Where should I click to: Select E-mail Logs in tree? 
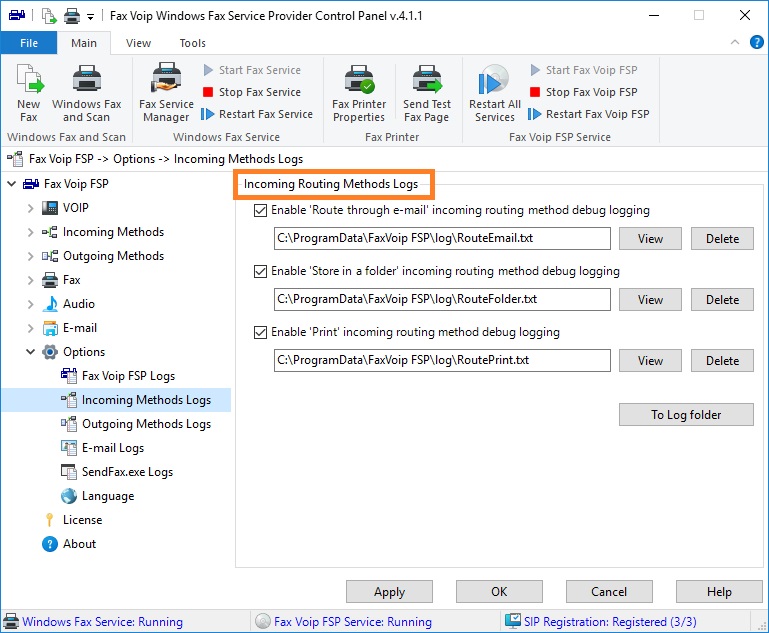pyautogui.click(x=103, y=448)
